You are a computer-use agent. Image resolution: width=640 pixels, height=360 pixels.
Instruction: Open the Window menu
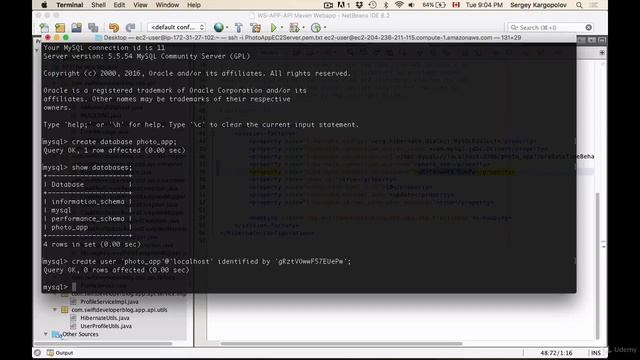pos(167,5)
